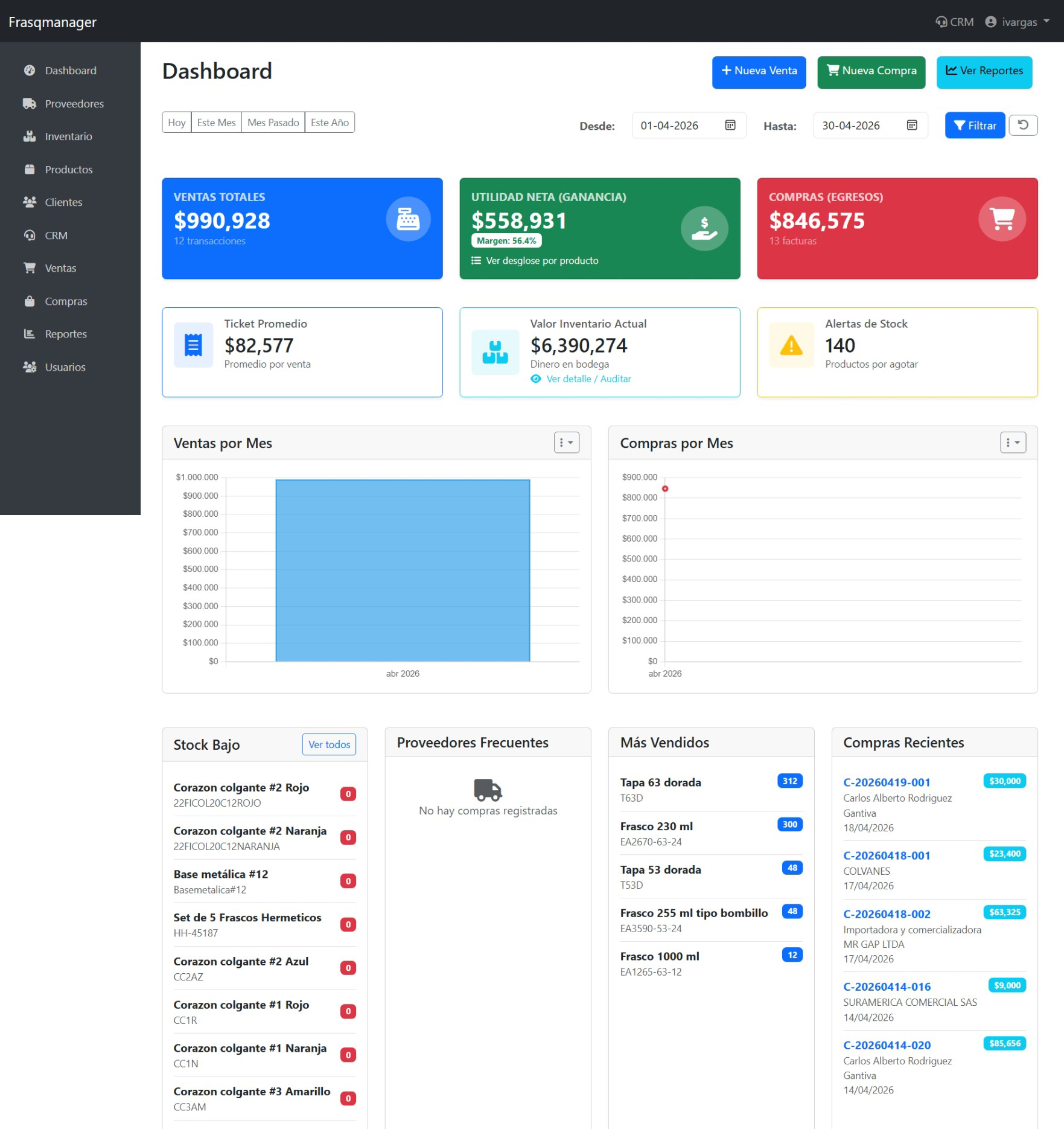Click the Nueva Venta button
Screen dimensions: 1064x1129
[x=759, y=72]
